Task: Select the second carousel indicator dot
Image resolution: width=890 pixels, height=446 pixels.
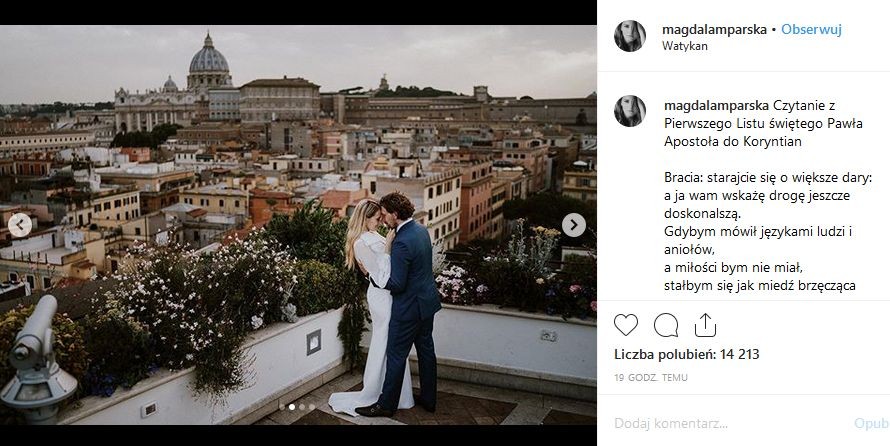Action: click(x=292, y=408)
